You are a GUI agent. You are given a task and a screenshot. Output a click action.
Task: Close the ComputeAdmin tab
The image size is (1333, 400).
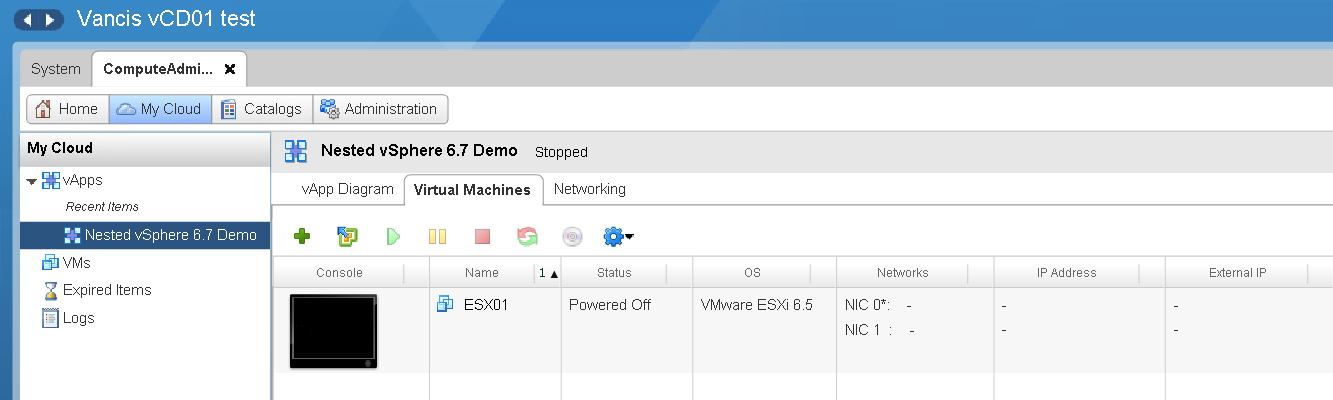click(x=230, y=69)
